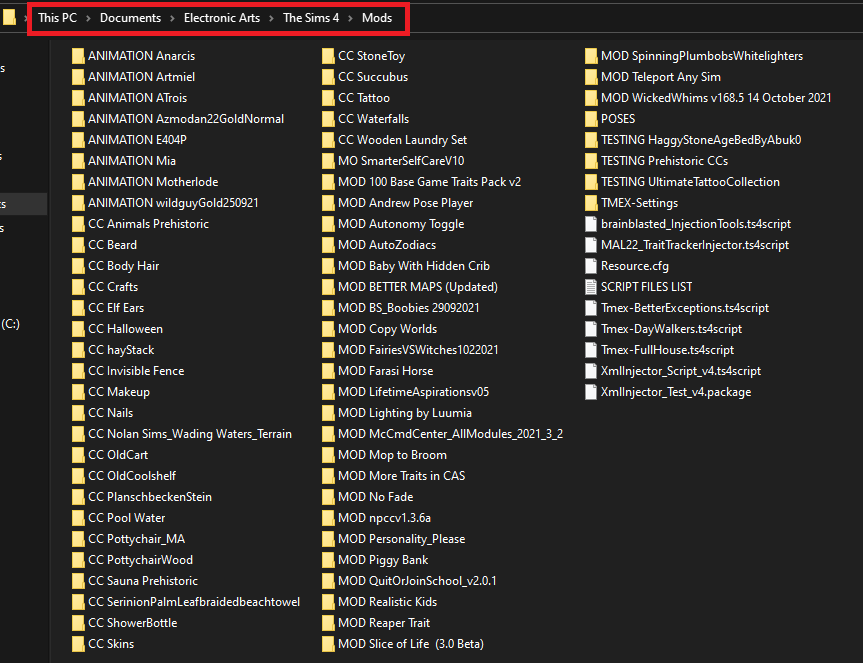The width and height of the screenshot is (863, 663).
Task: Navigate to The Sims 4 breadcrumb
Action: point(311,18)
